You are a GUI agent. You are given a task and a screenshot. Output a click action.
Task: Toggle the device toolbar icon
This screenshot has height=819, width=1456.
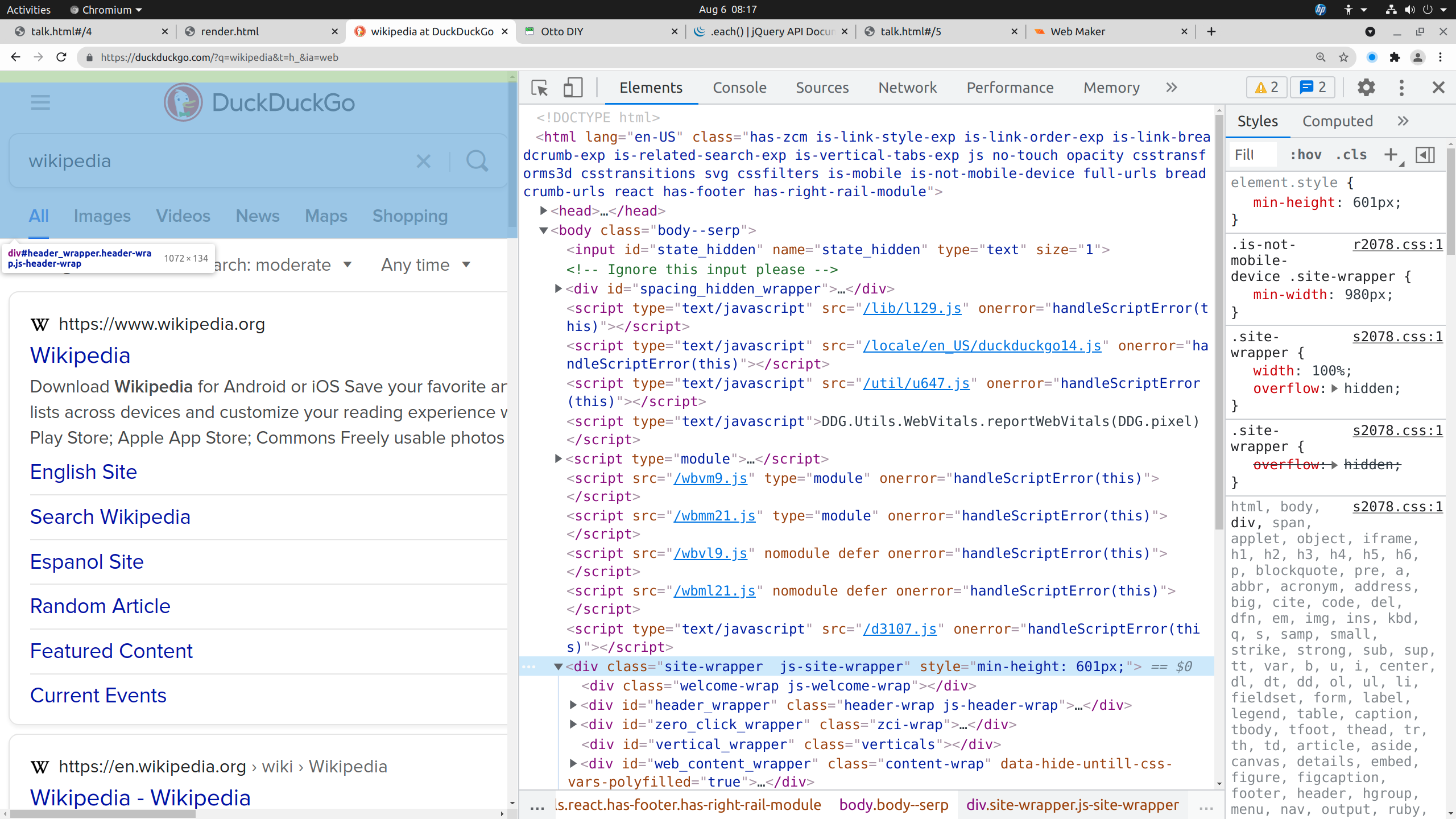[572, 88]
